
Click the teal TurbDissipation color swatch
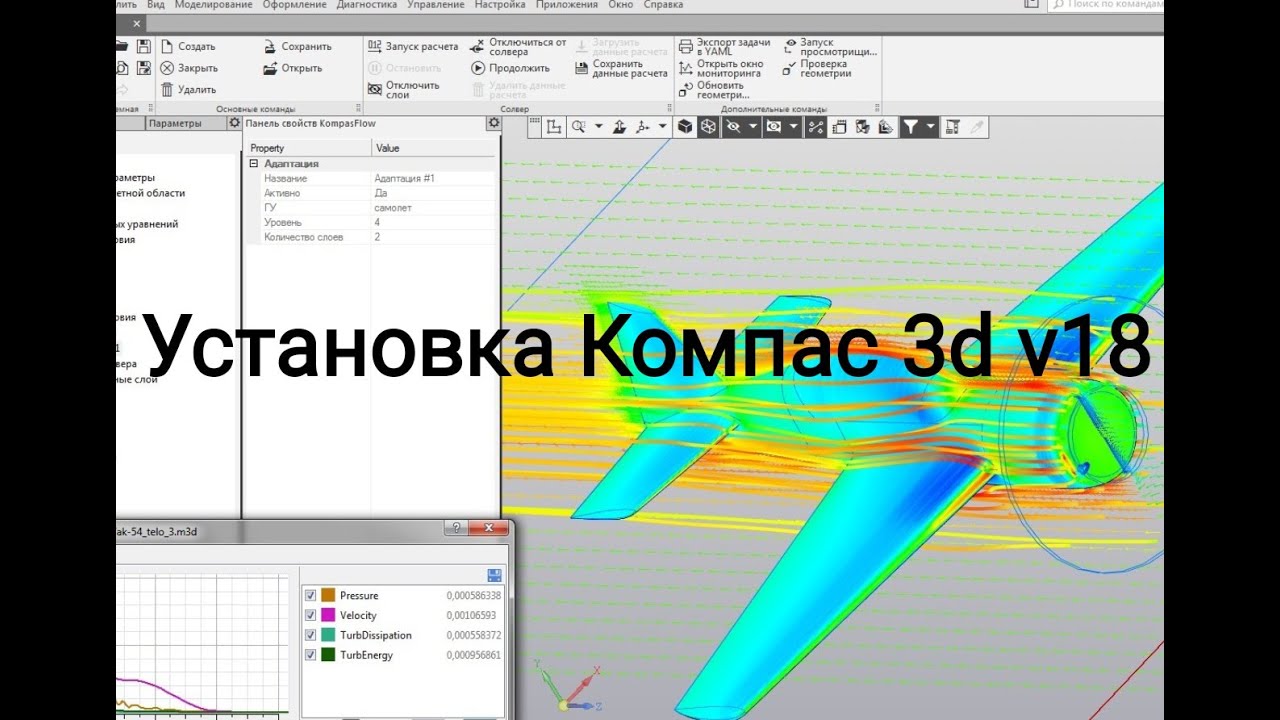point(328,635)
